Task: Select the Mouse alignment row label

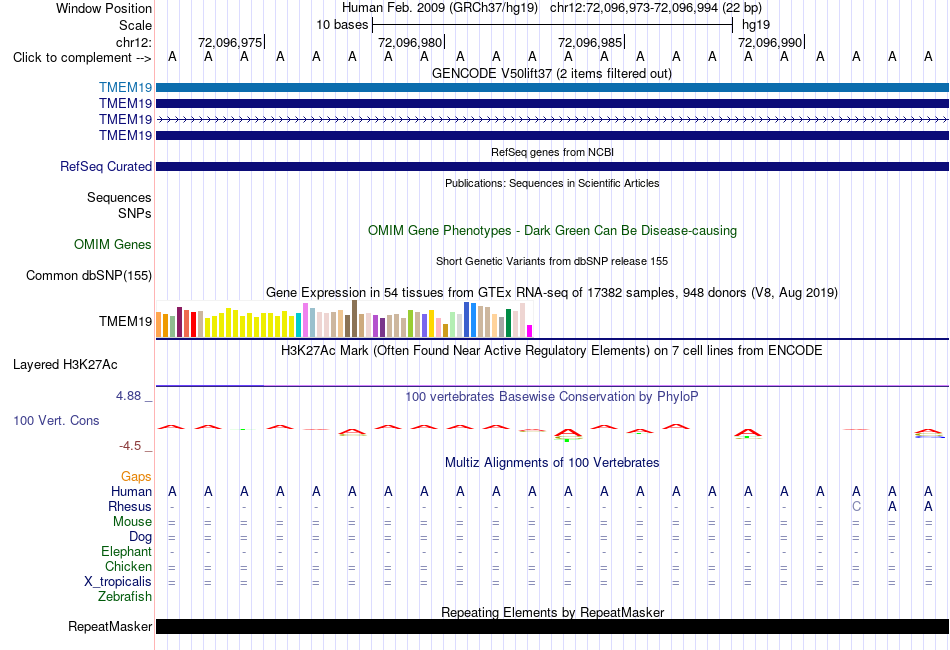Action: click(x=132, y=522)
